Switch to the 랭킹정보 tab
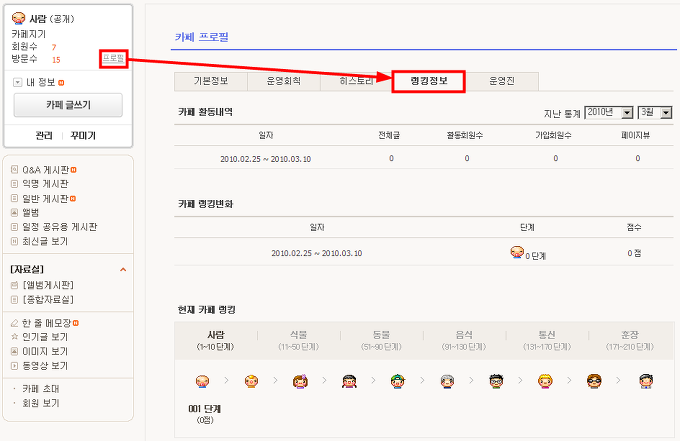Screen dimensions: 680x441 [428, 82]
